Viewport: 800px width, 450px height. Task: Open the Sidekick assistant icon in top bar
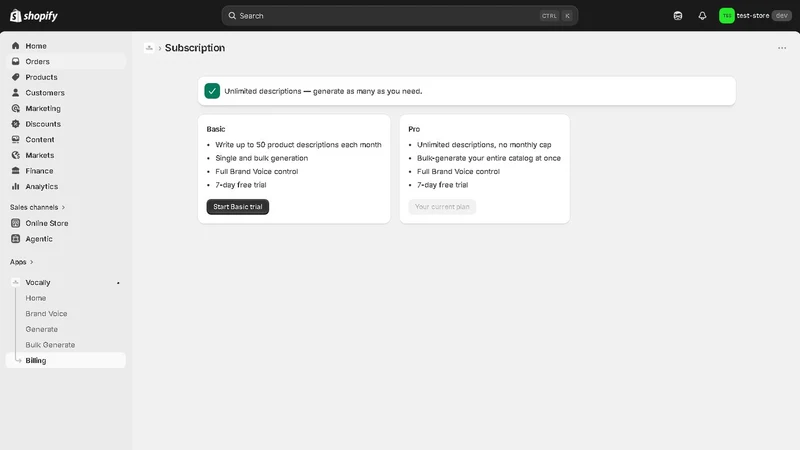click(678, 16)
